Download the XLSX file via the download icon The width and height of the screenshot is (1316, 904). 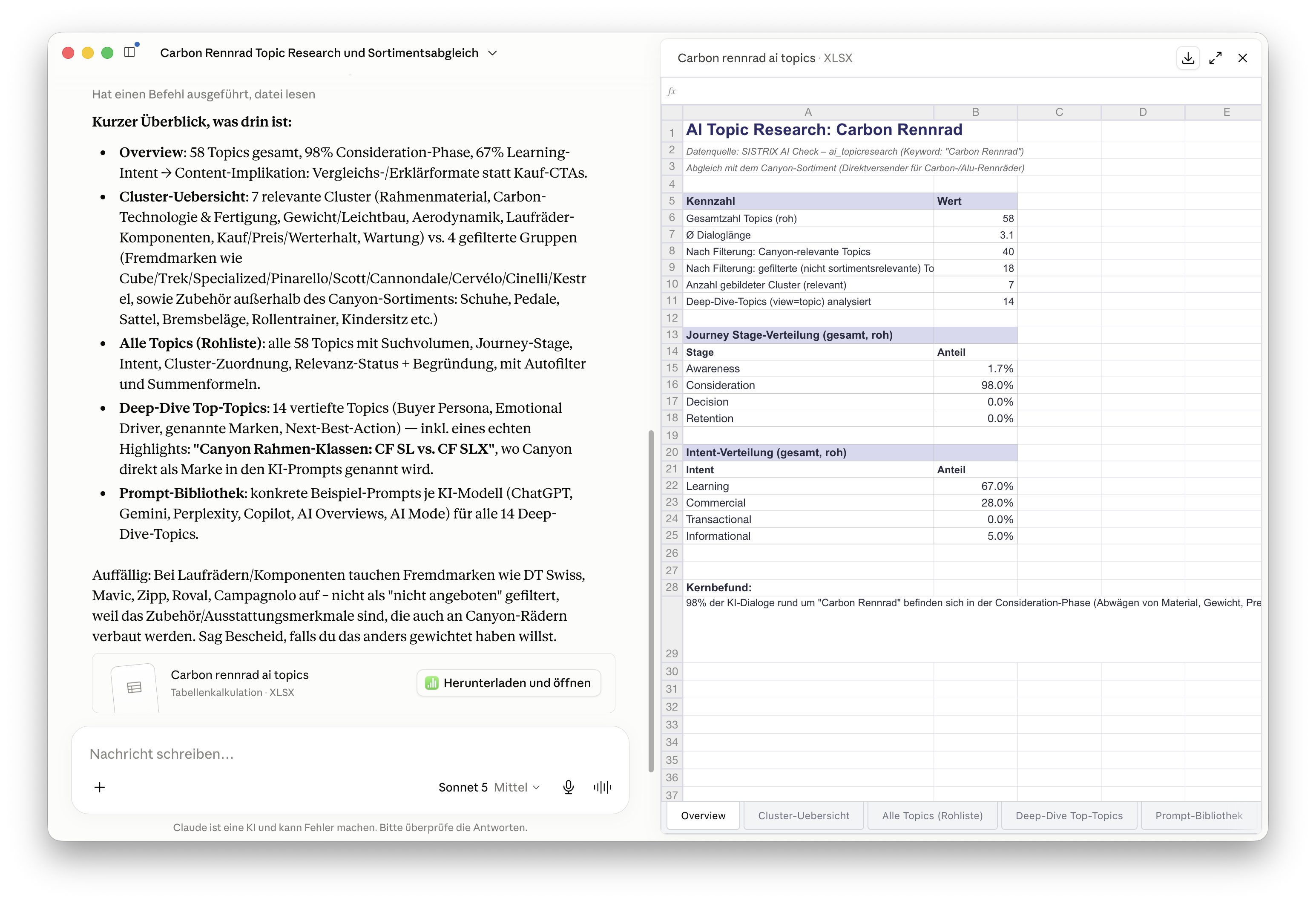point(1188,58)
